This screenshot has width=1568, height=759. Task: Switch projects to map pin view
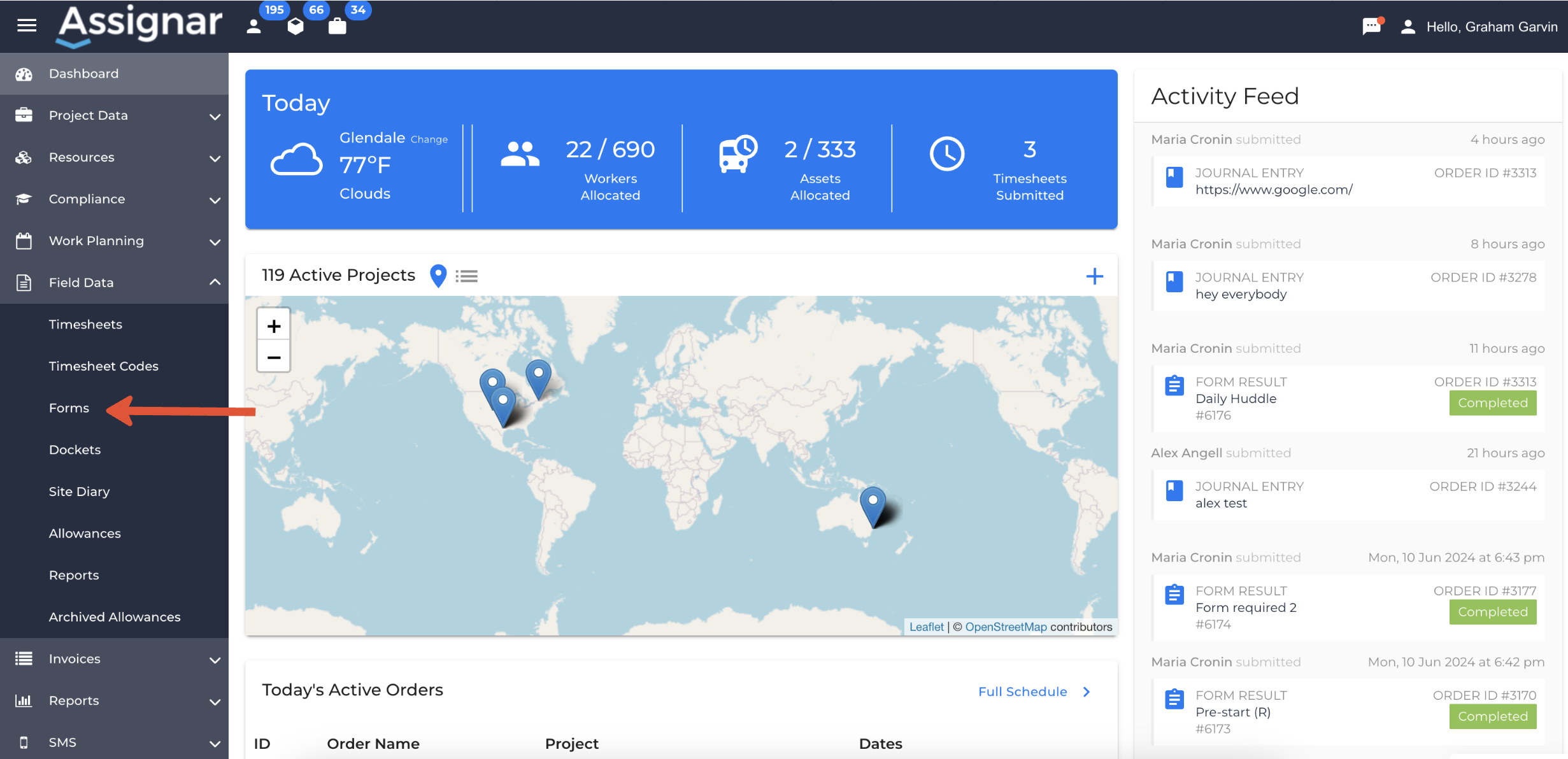click(438, 276)
